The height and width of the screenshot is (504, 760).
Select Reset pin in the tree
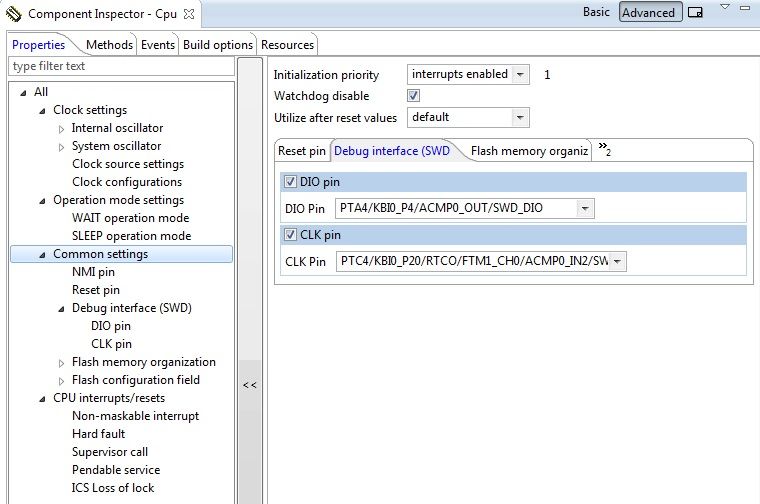pos(95,289)
